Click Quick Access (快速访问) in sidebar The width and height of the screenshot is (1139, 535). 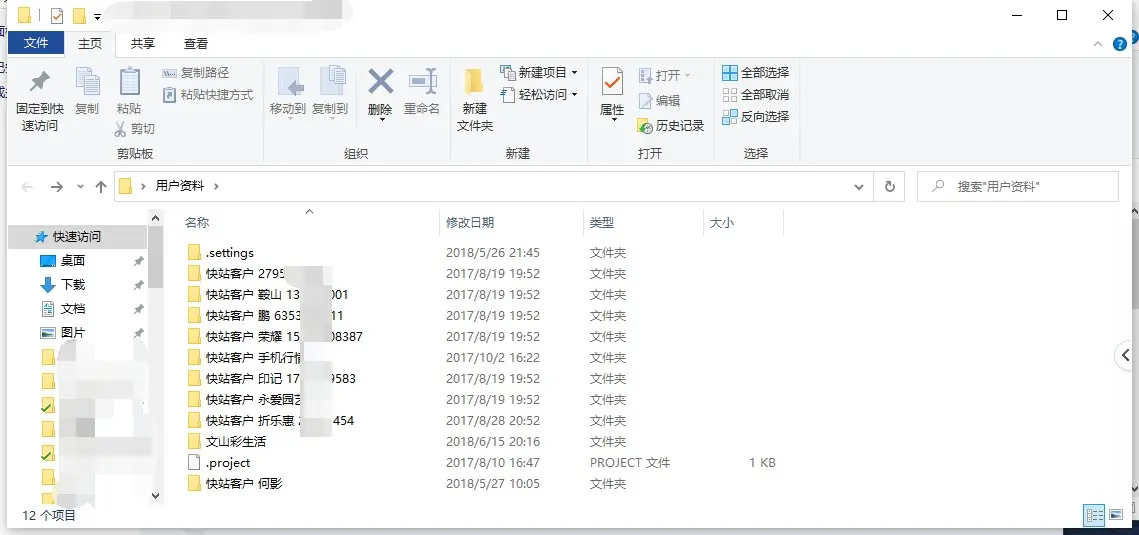[76, 237]
